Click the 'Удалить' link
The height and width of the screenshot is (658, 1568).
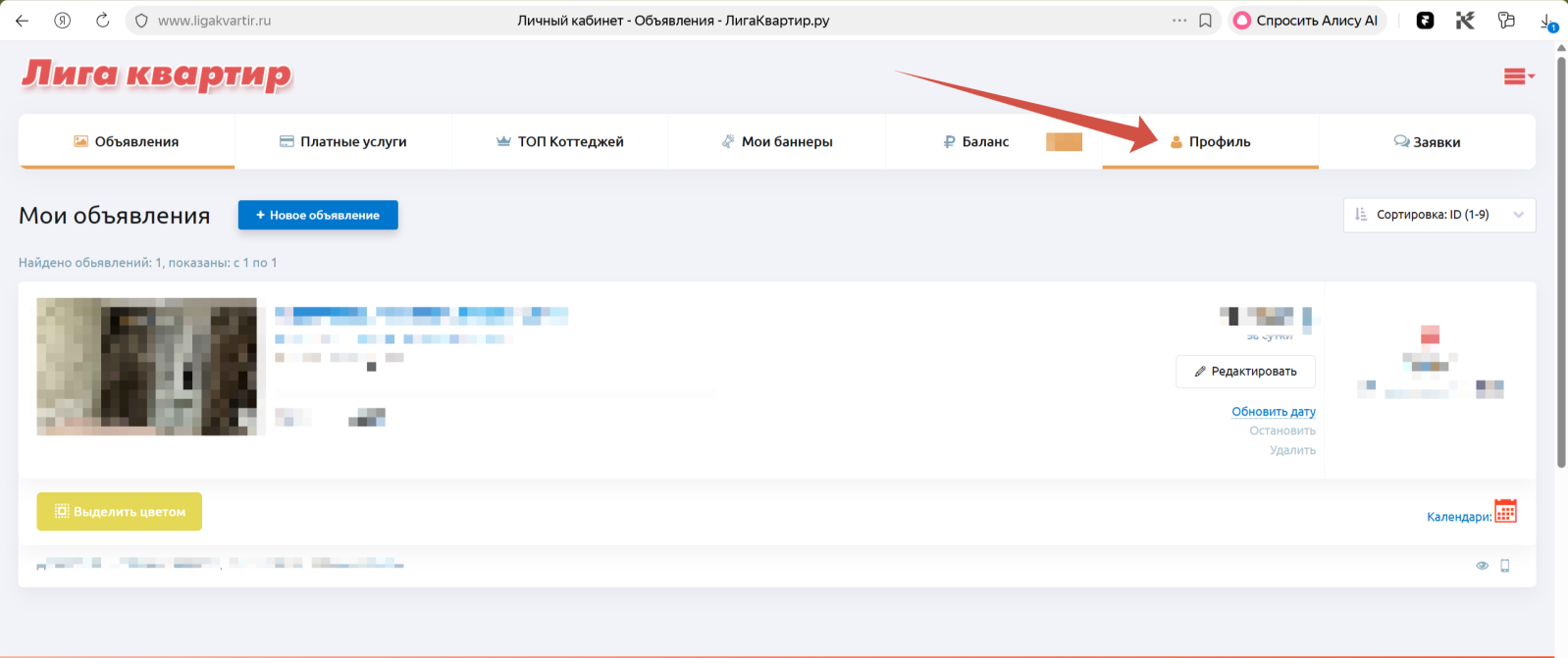1292,450
